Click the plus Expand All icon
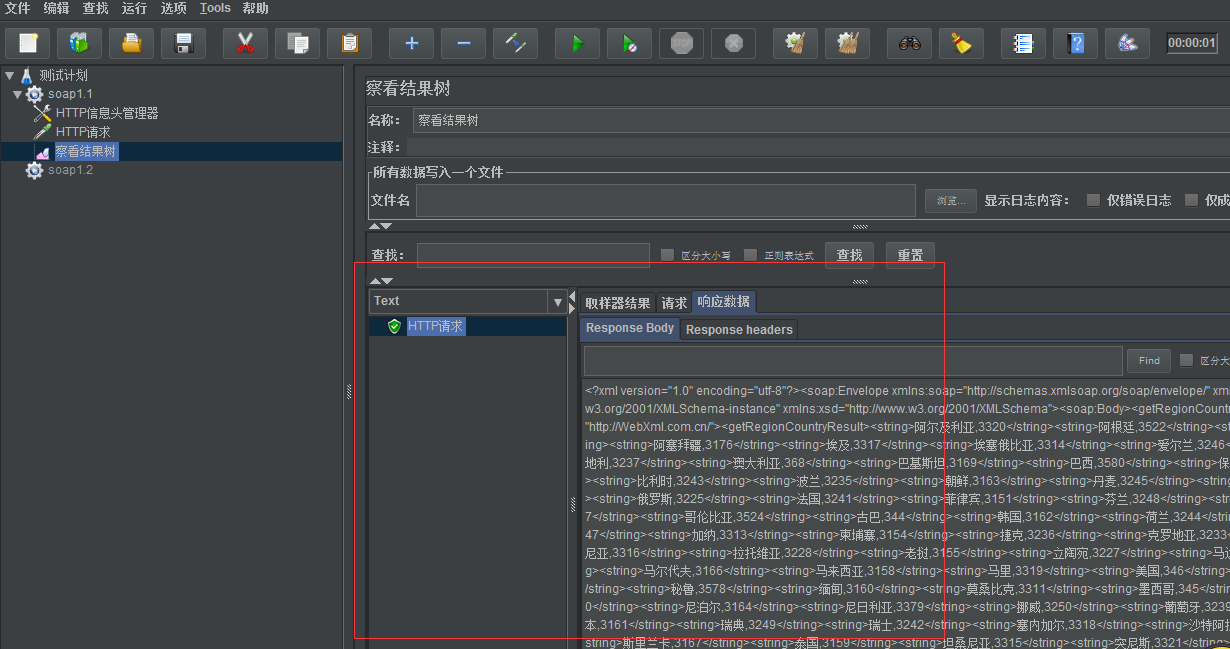Viewport: 1230px width, 649px height. [411, 43]
